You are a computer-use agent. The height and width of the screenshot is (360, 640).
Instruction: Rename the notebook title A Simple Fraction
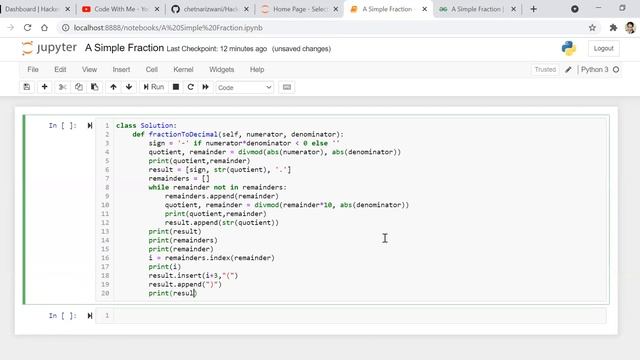pos(124,48)
